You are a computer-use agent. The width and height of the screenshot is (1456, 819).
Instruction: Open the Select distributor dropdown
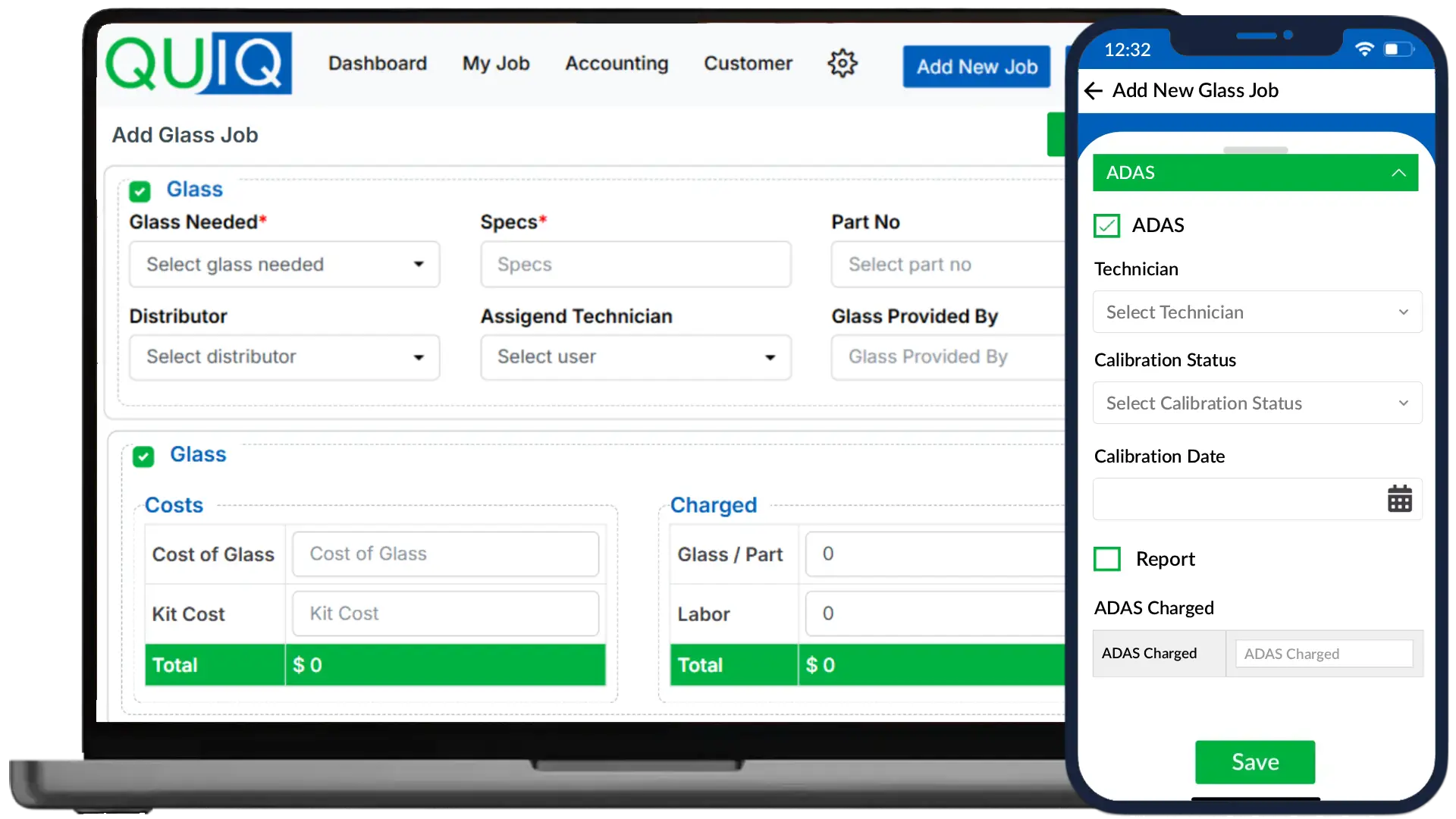[x=284, y=357]
